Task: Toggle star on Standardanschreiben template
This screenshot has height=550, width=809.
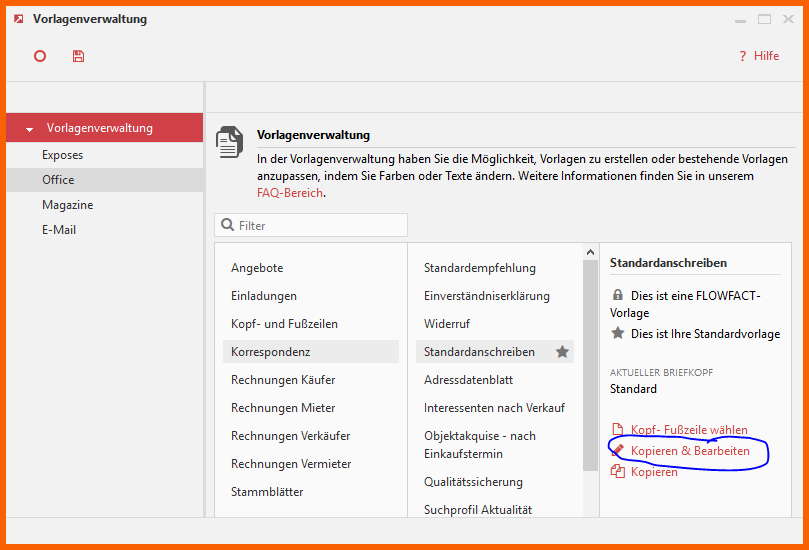Action: click(x=562, y=352)
